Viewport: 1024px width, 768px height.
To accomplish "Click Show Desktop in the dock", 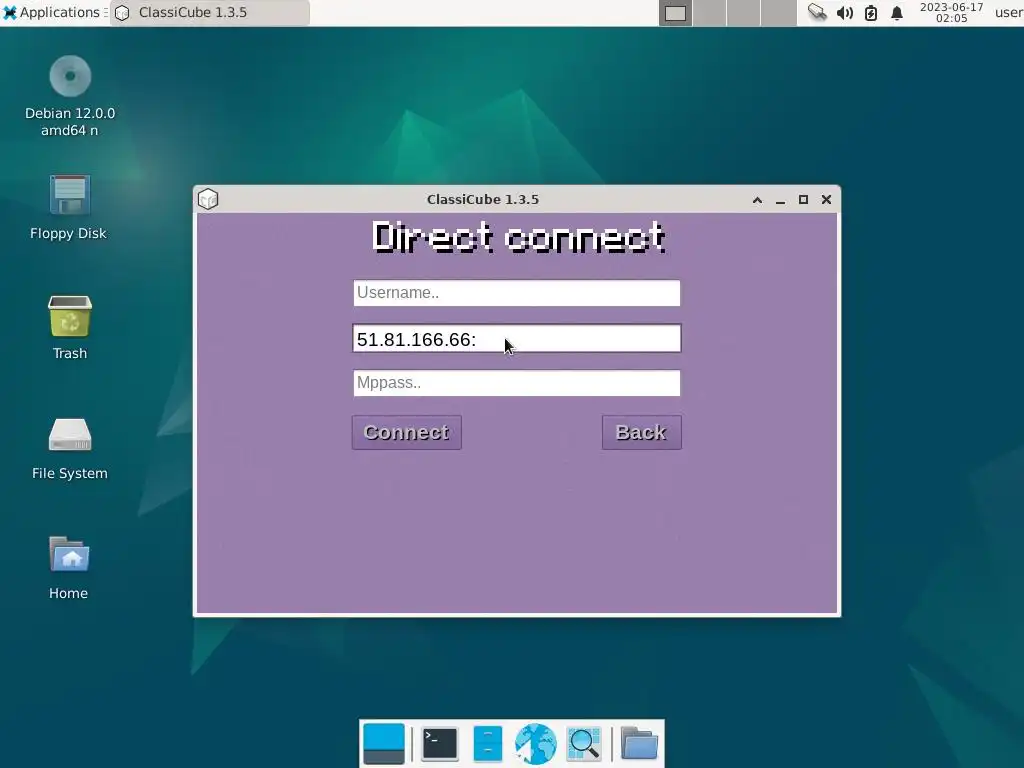I will pyautogui.click(x=384, y=744).
